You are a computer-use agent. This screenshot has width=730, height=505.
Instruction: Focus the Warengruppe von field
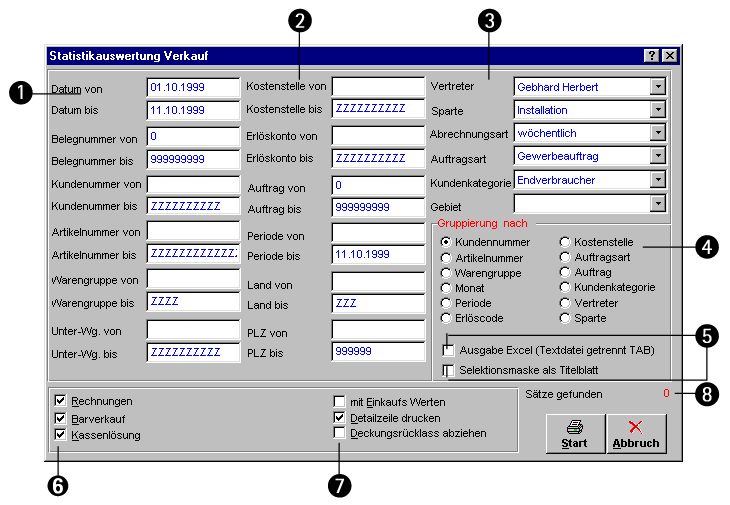click(193, 279)
